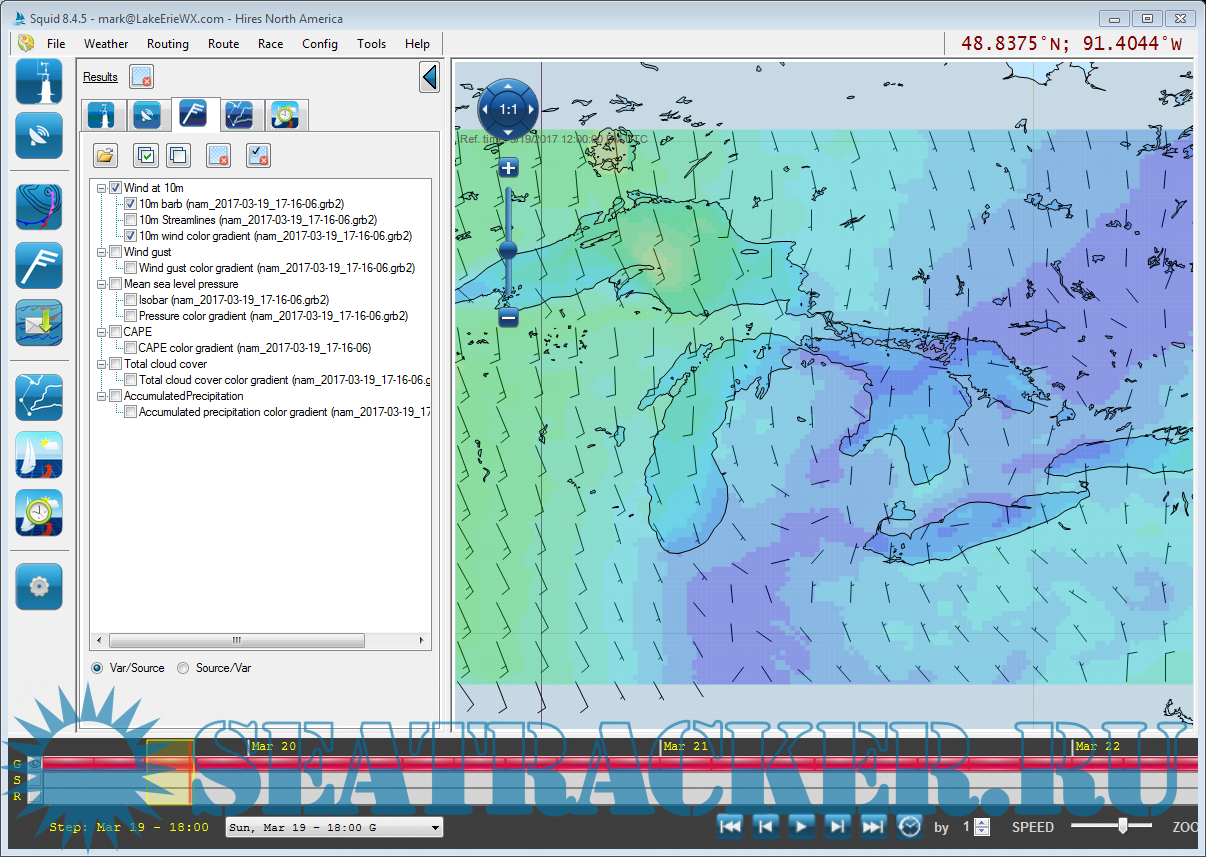Select the Source/Var radio button
This screenshot has height=857, width=1206.
(x=183, y=668)
